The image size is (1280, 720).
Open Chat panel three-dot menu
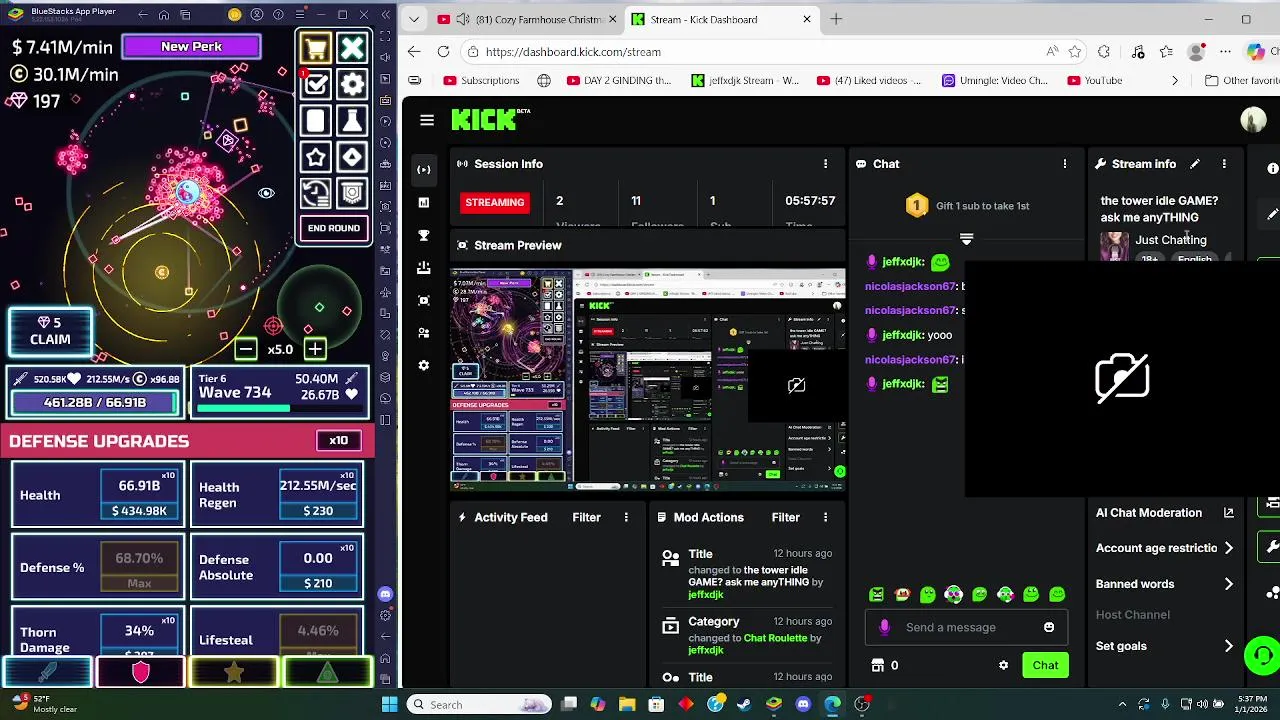(x=1065, y=164)
